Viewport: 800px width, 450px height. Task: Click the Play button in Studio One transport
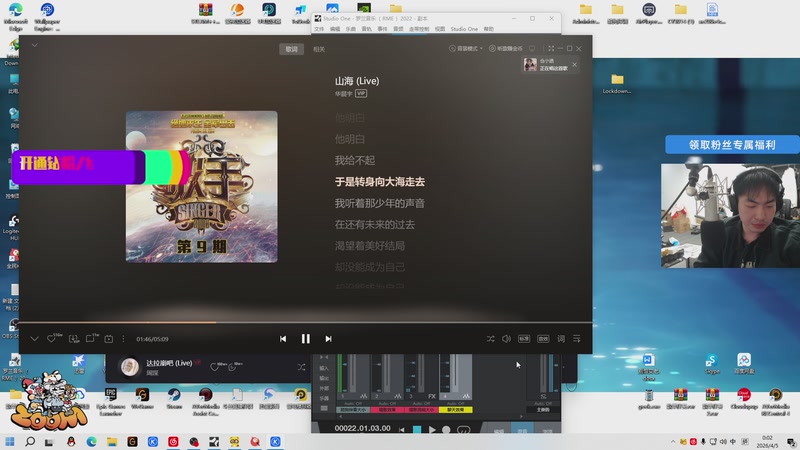[x=432, y=430]
